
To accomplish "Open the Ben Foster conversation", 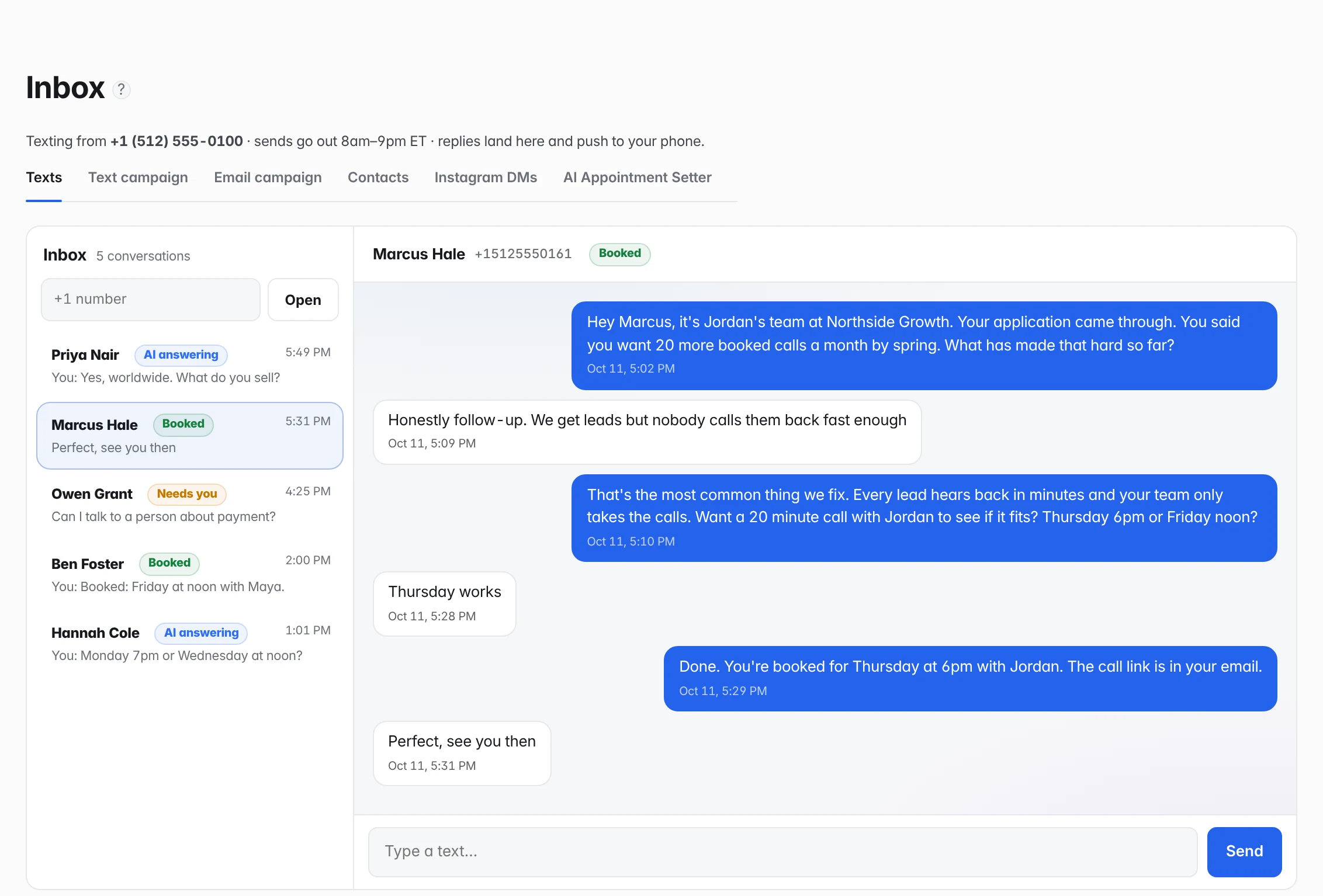I will pyautogui.click(x=190, y=574).
